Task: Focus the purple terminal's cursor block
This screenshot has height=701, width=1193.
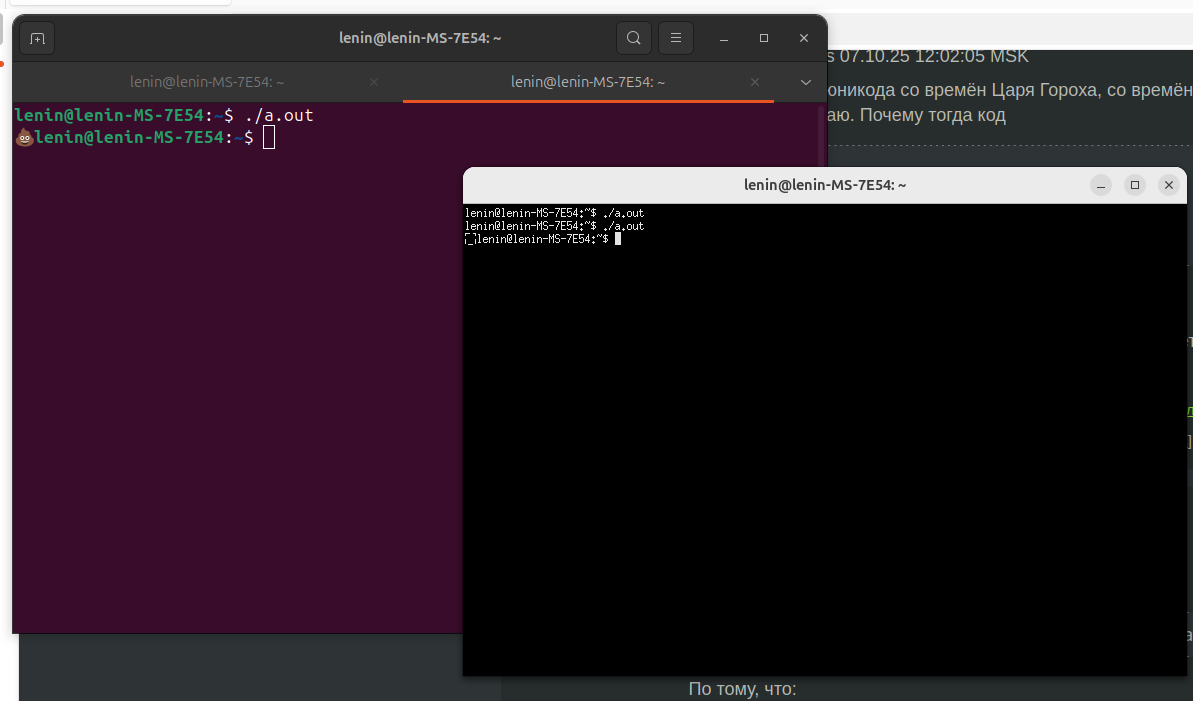Action: [268, 138]
